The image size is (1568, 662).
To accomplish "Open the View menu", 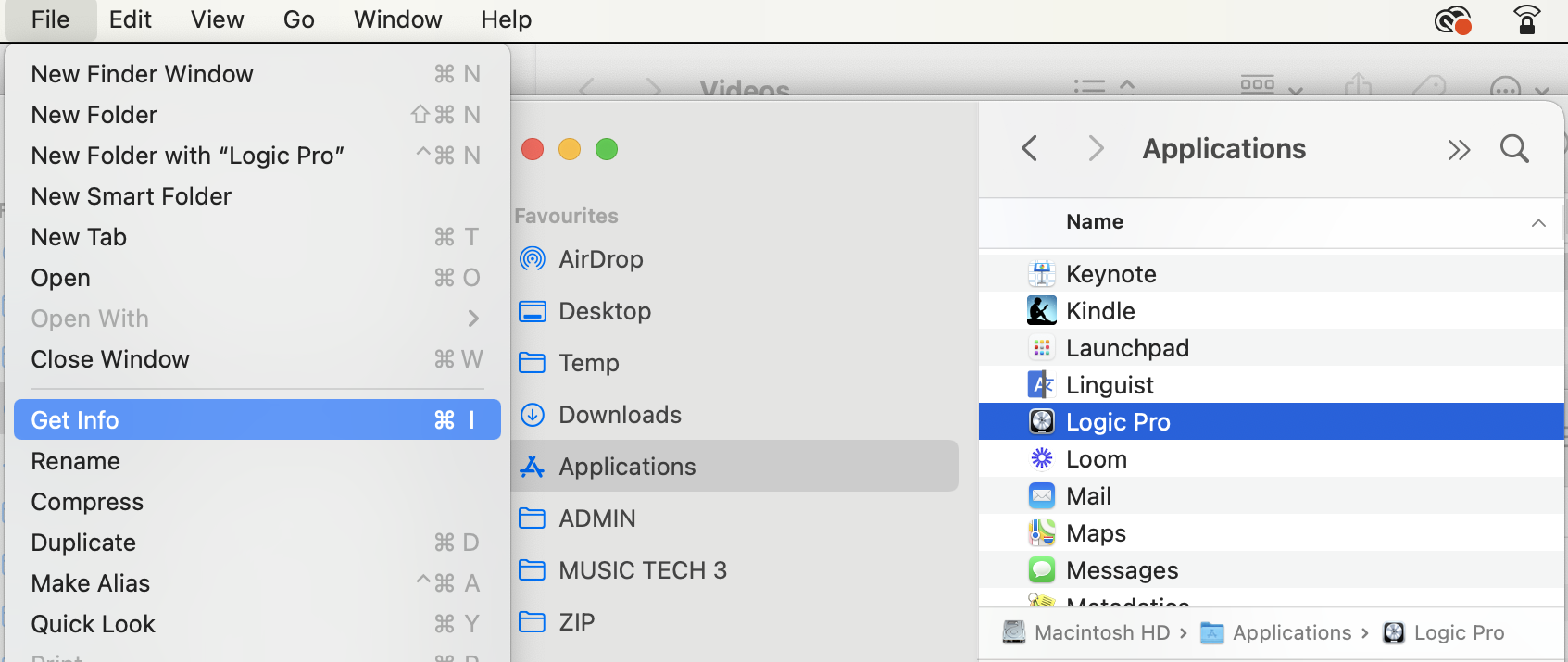I will 217,19.
